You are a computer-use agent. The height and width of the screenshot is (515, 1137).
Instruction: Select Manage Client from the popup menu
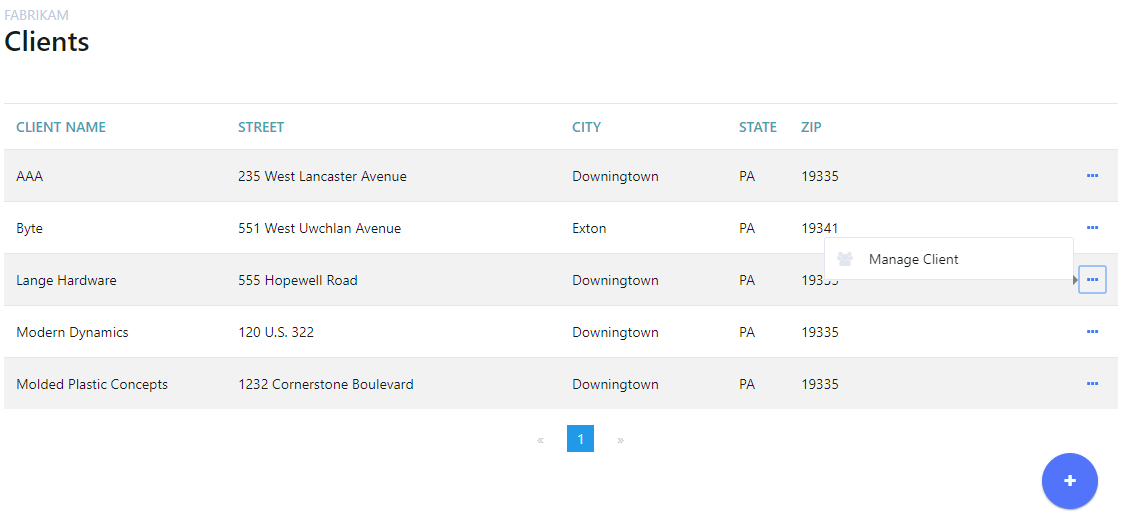click(x=913, y=259)
